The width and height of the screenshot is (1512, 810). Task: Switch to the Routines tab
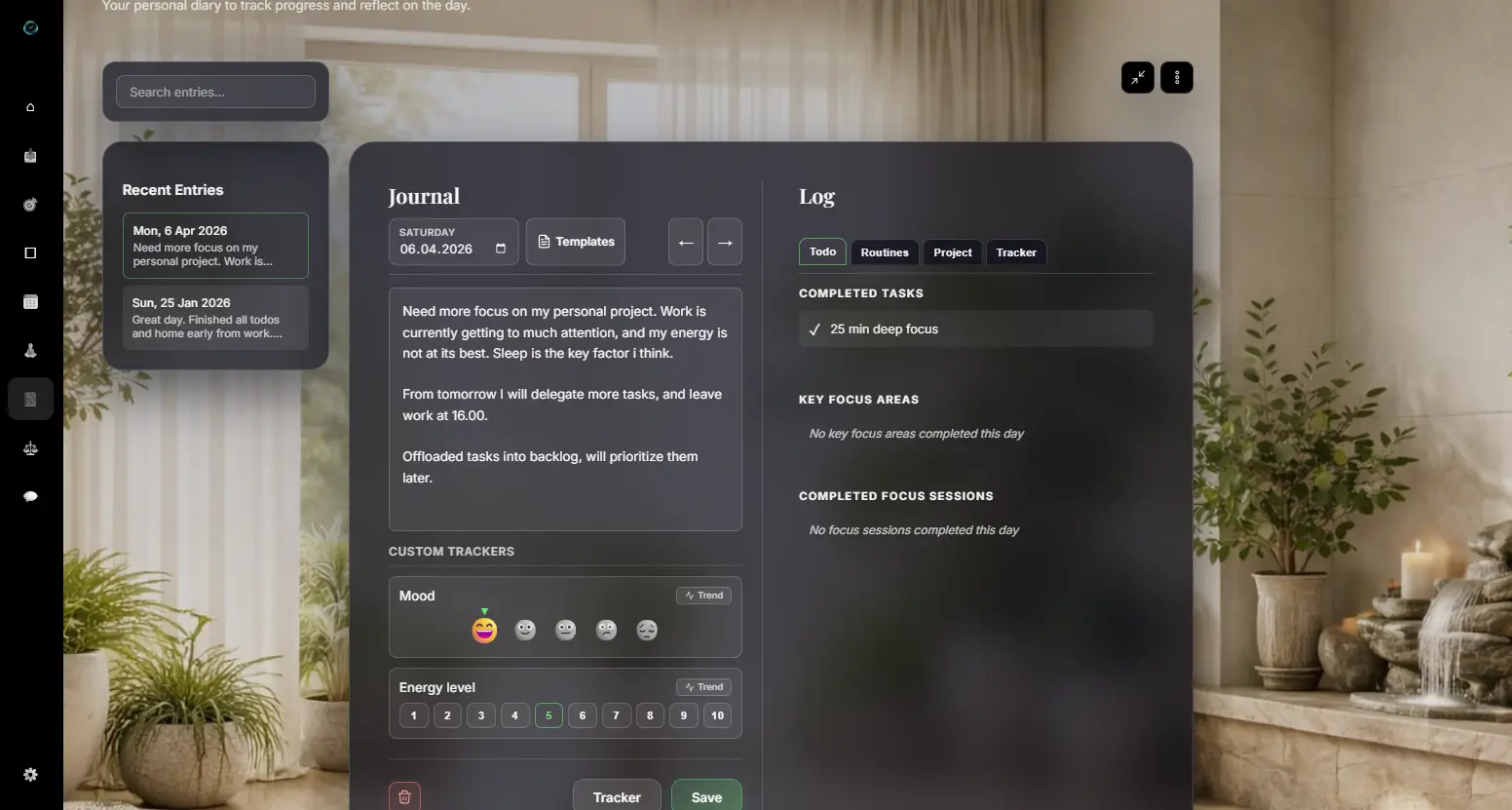(884, 252)
